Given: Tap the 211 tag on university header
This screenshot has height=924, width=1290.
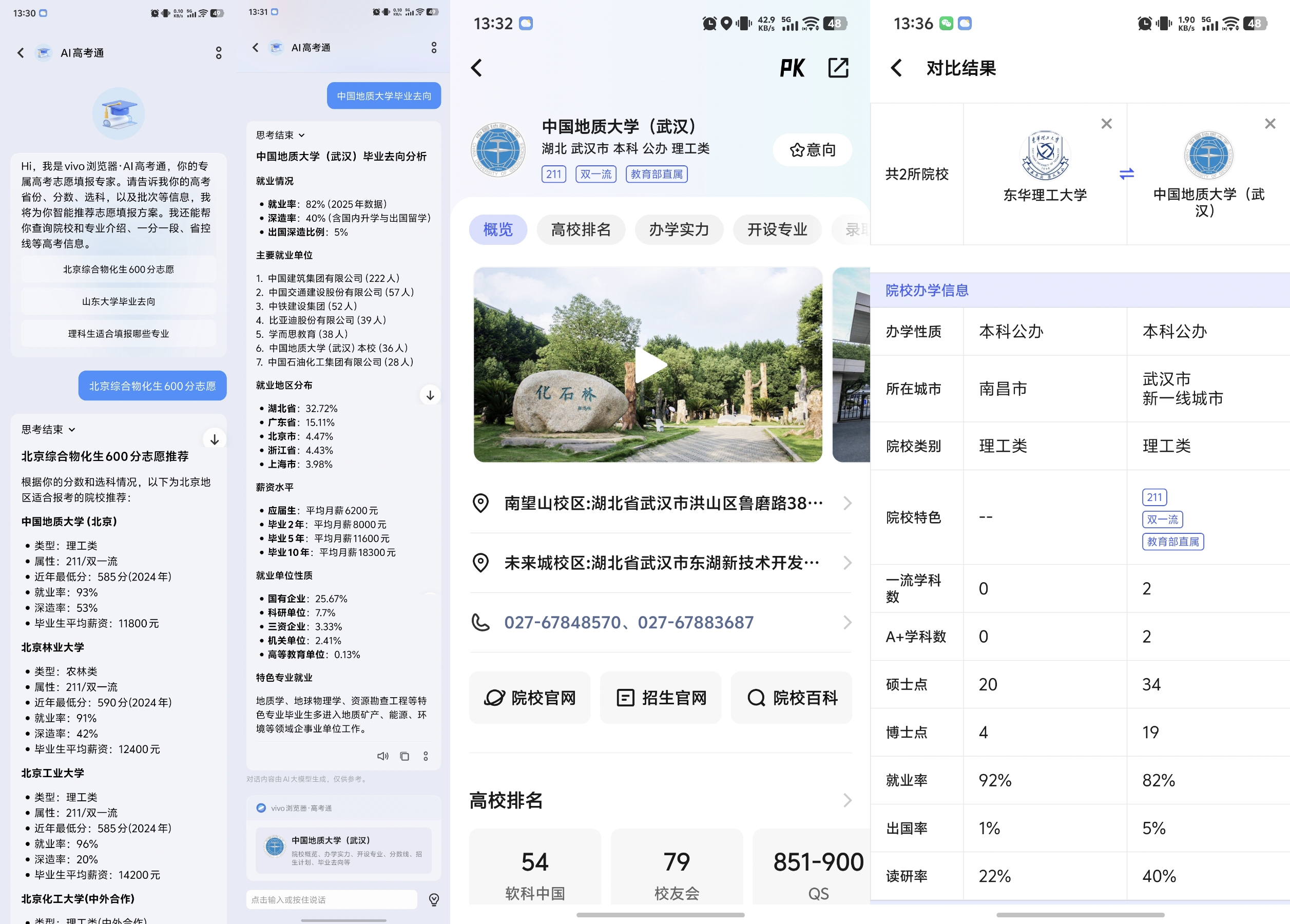Looking at the screenshot, I should tap(553, 174).
